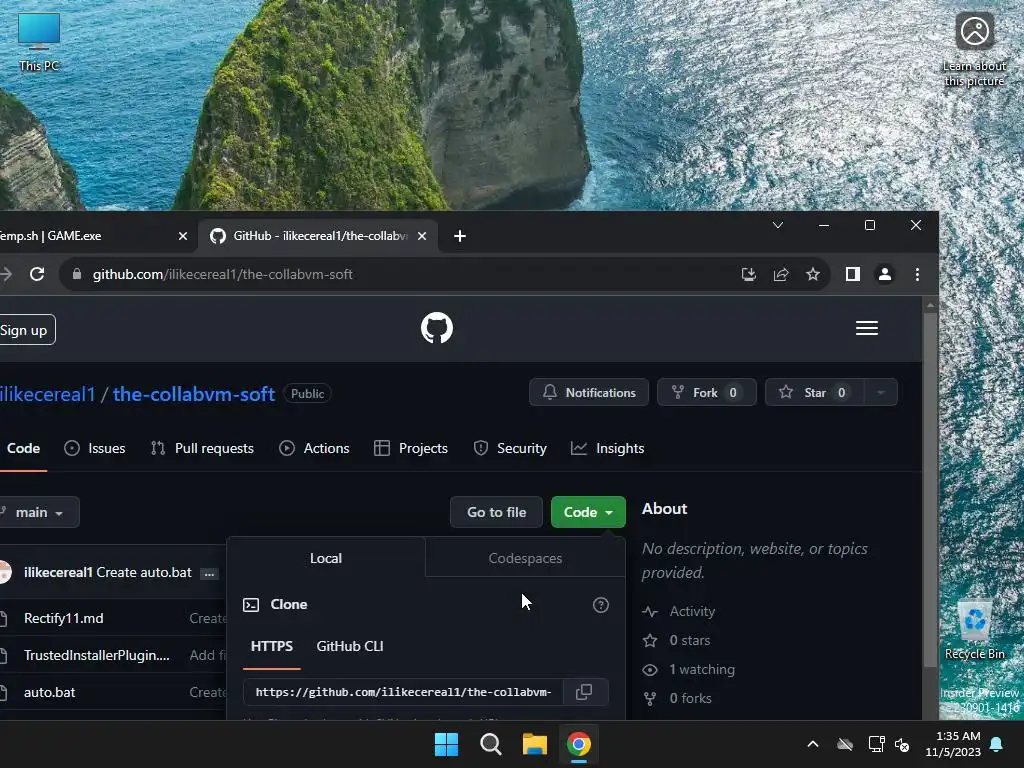
Task: Launch File Explorer from taskbar
Action: (x=534, y=744)
